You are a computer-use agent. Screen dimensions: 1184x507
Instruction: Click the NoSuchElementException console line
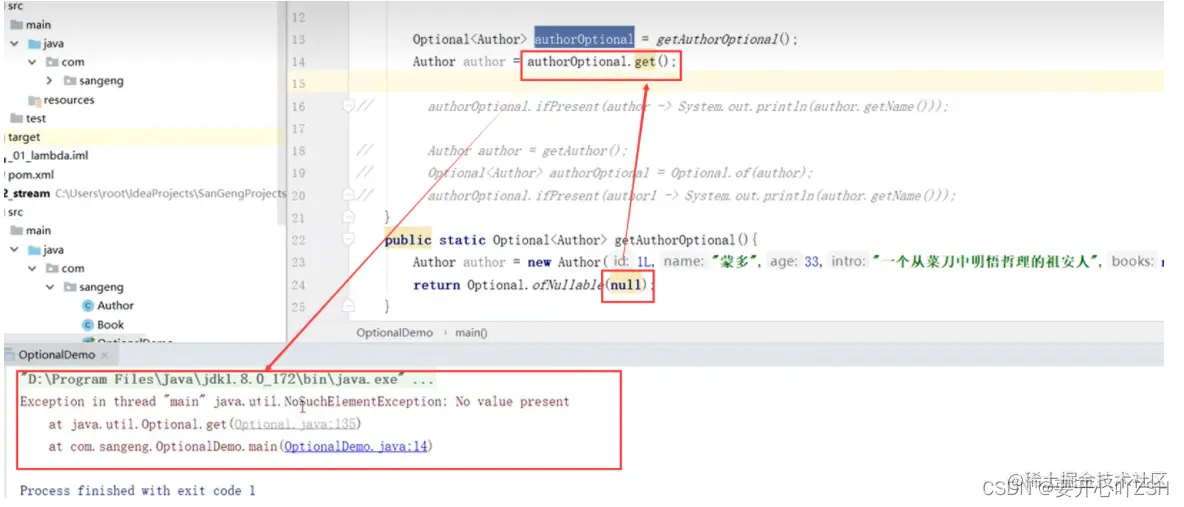294,402
